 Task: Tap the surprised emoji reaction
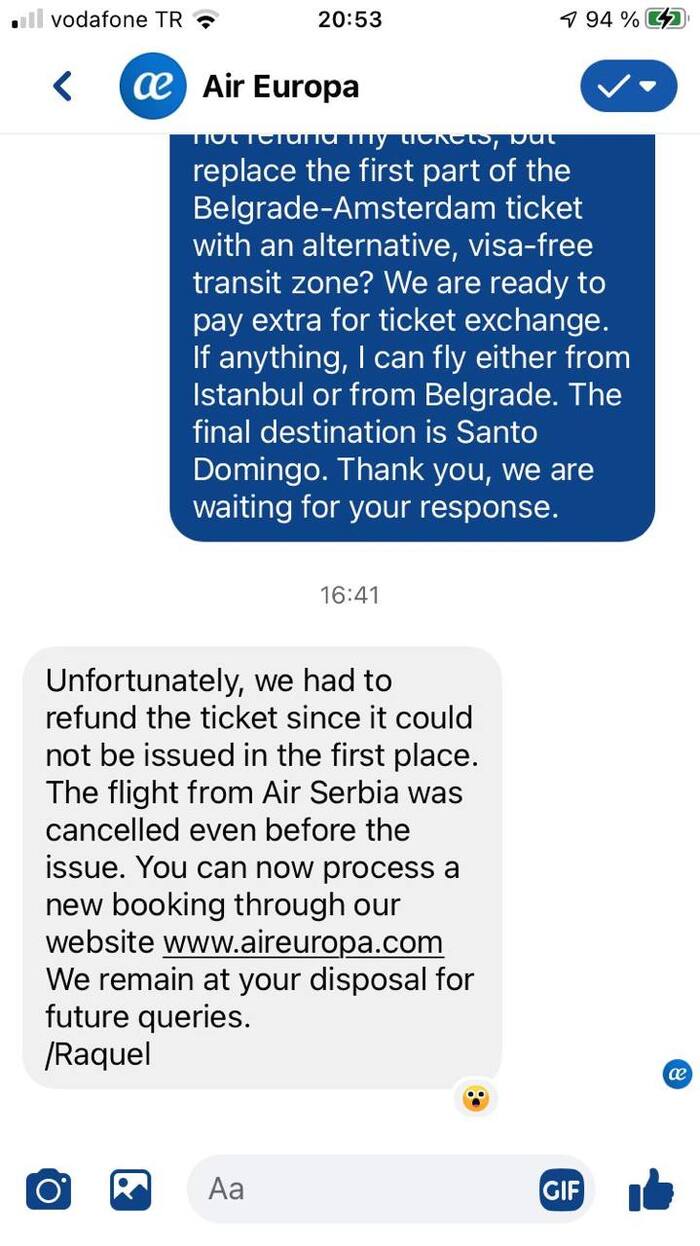[476, 1101]
